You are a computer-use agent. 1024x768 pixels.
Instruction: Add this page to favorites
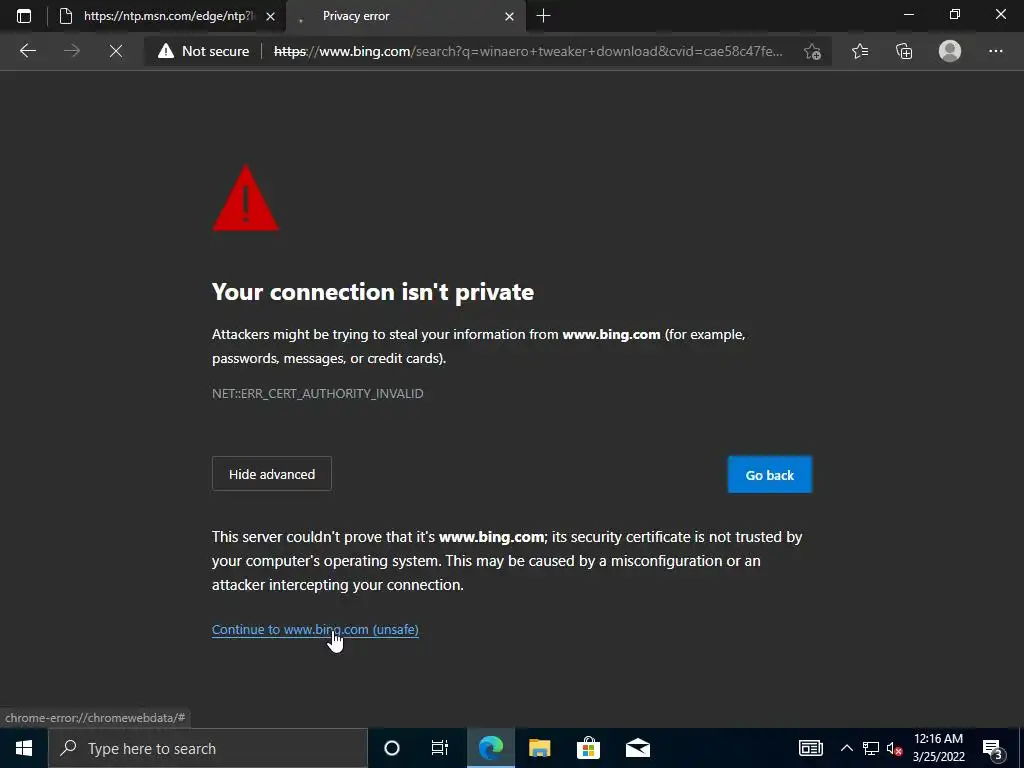(x=812, y=51)
